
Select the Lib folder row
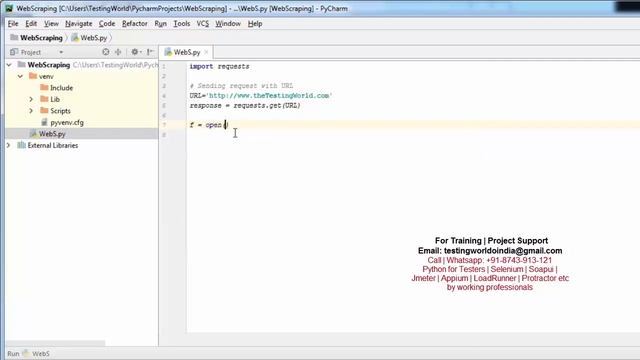coord(82,99)
